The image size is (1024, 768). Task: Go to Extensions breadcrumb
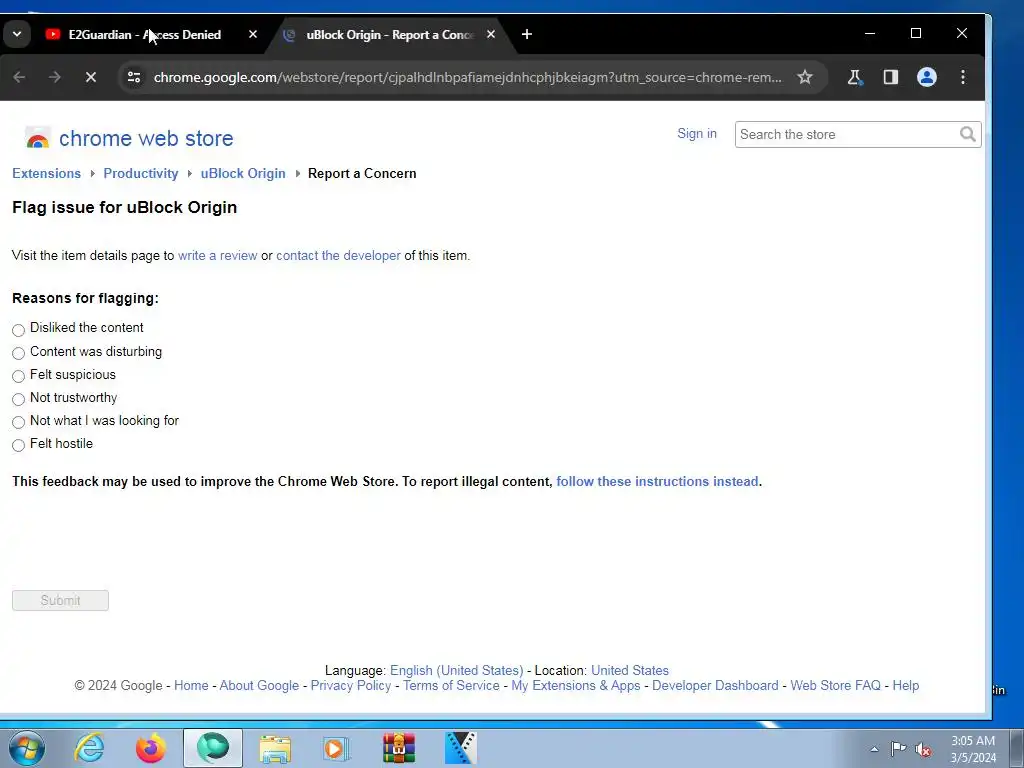(46, 173)
